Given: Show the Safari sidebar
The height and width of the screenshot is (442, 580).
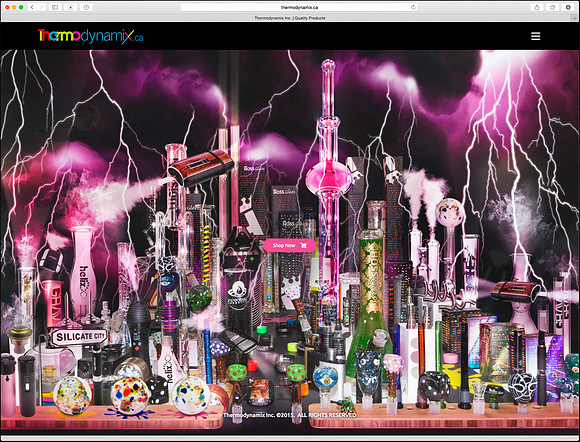Looking at the screenshot, I should click(55, 7).
